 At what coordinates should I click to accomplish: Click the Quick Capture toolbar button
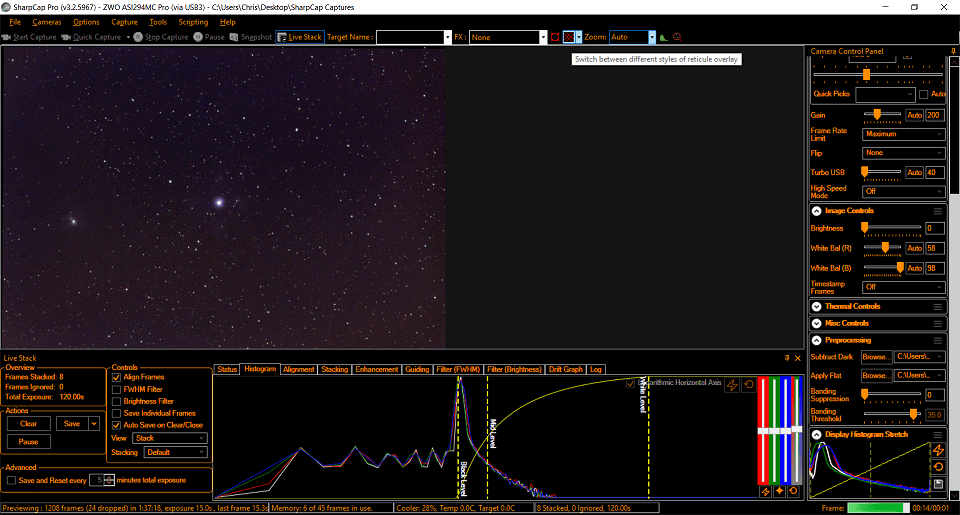coord(91,37)
